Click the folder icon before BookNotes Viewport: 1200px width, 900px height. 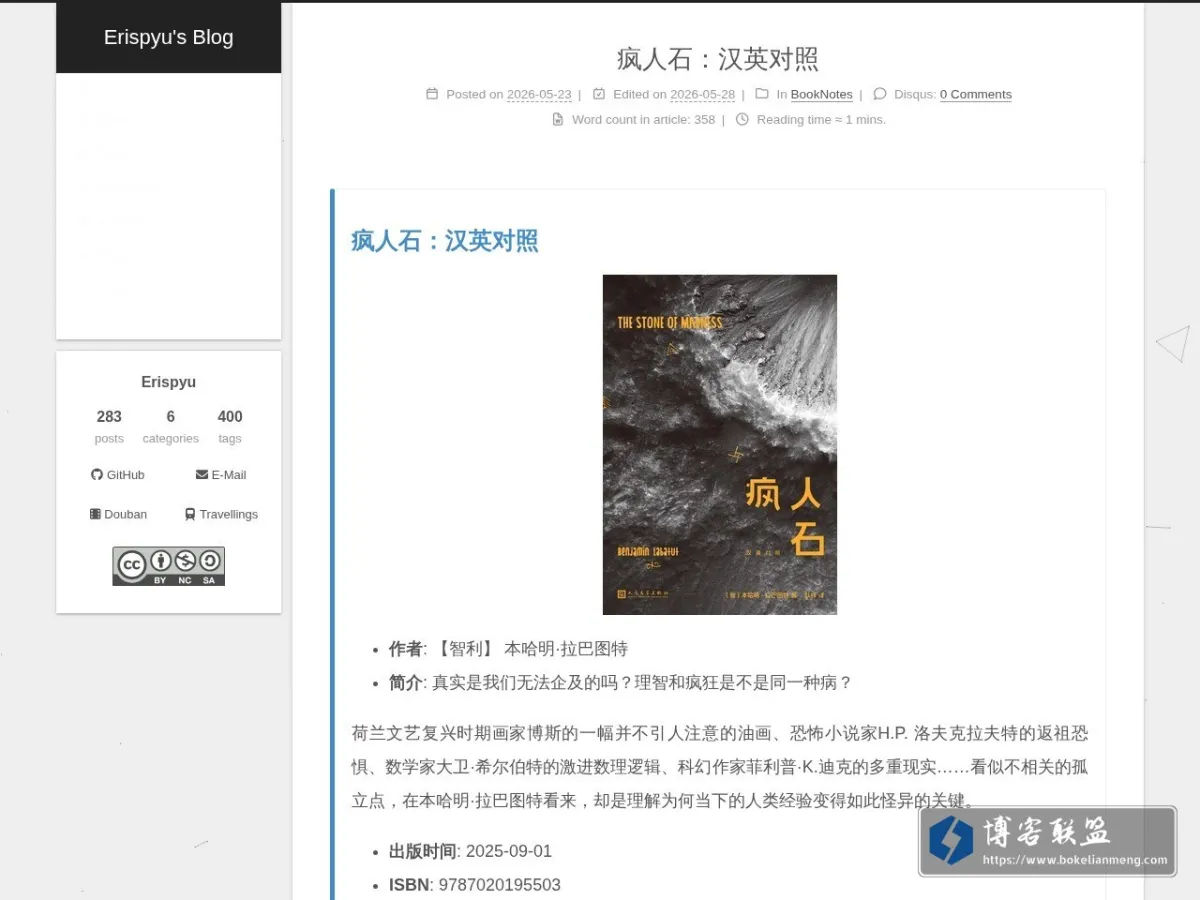pyautogui.click(x=762, y=94)
